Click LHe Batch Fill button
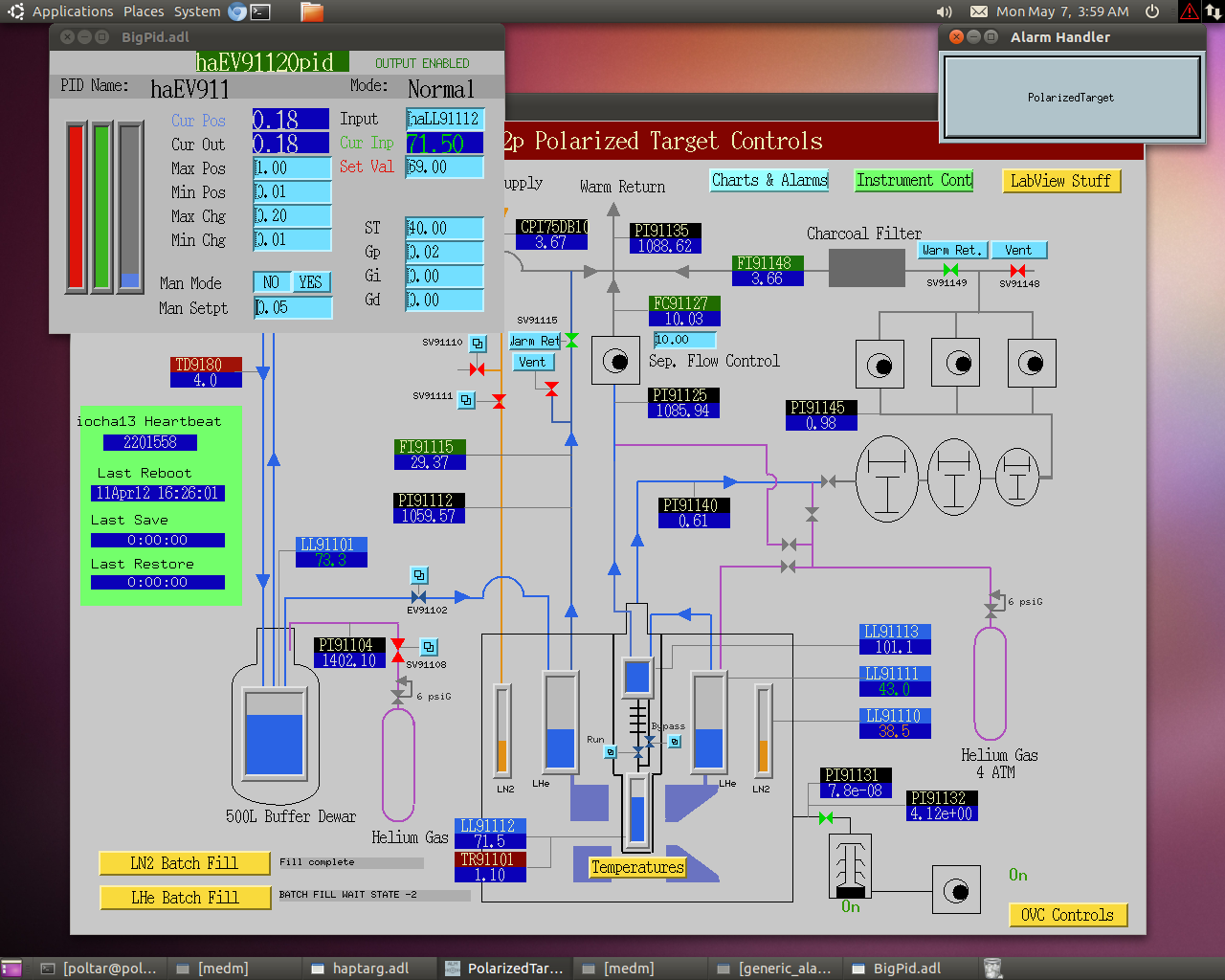The height and width of the screenshot is (980, 1225). pyautogui.click(x=185, y=898)
